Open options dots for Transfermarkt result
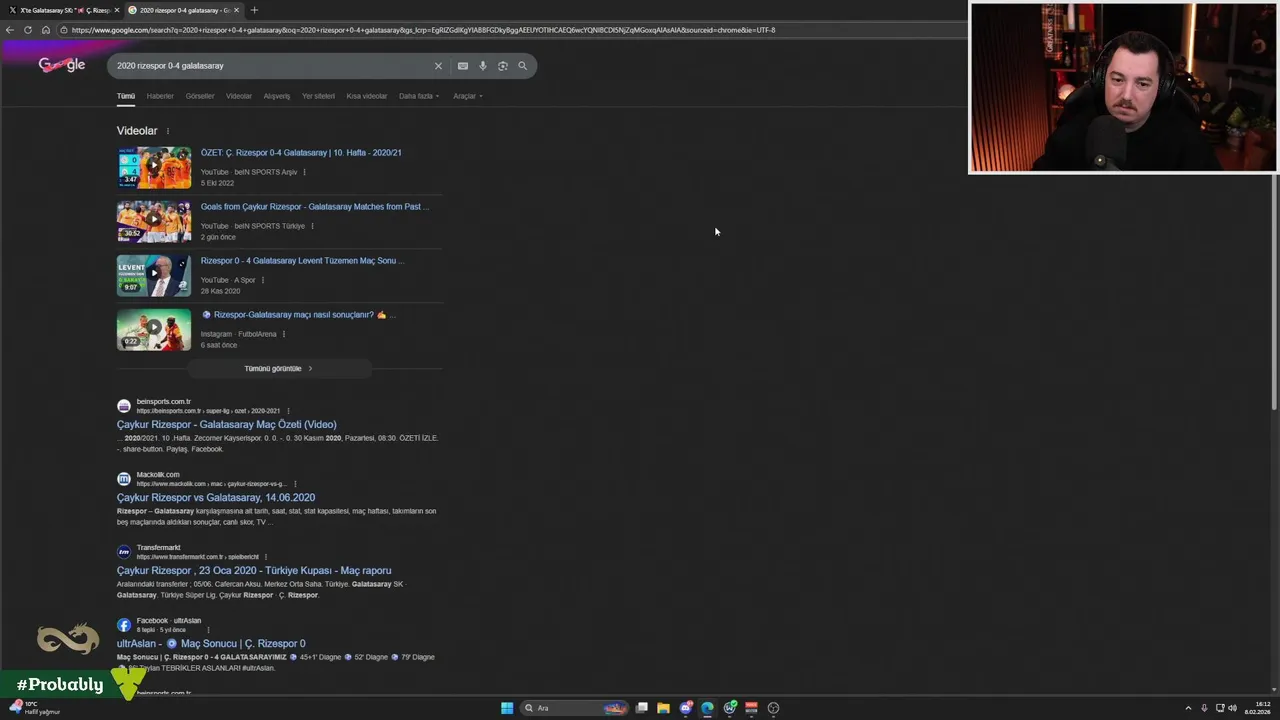Viewport: 1280px width, 720px height. (x=265, y=557)
